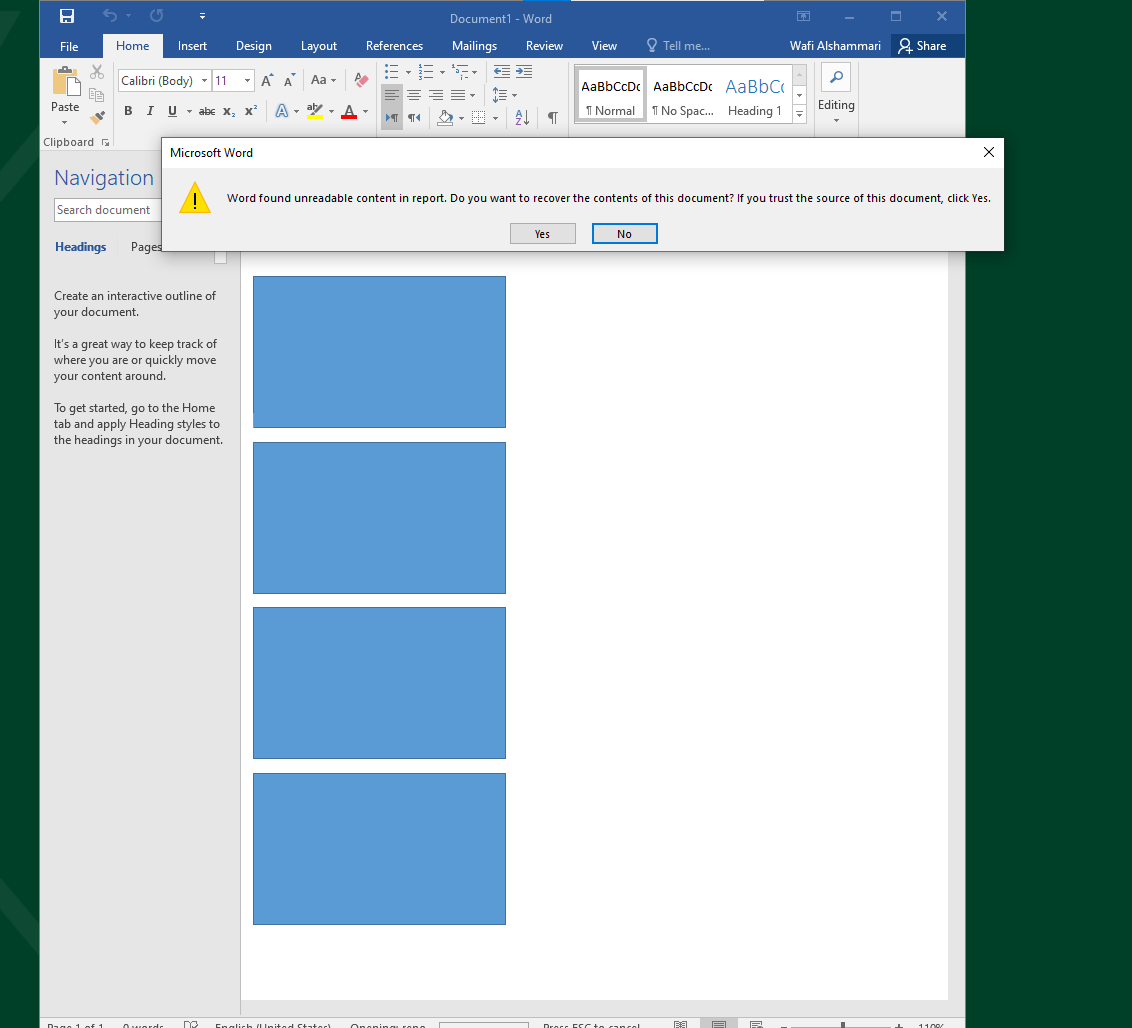Select the Text Highlight Color icon
This screenshot has width=1132, height=1028.
(314, 111)
